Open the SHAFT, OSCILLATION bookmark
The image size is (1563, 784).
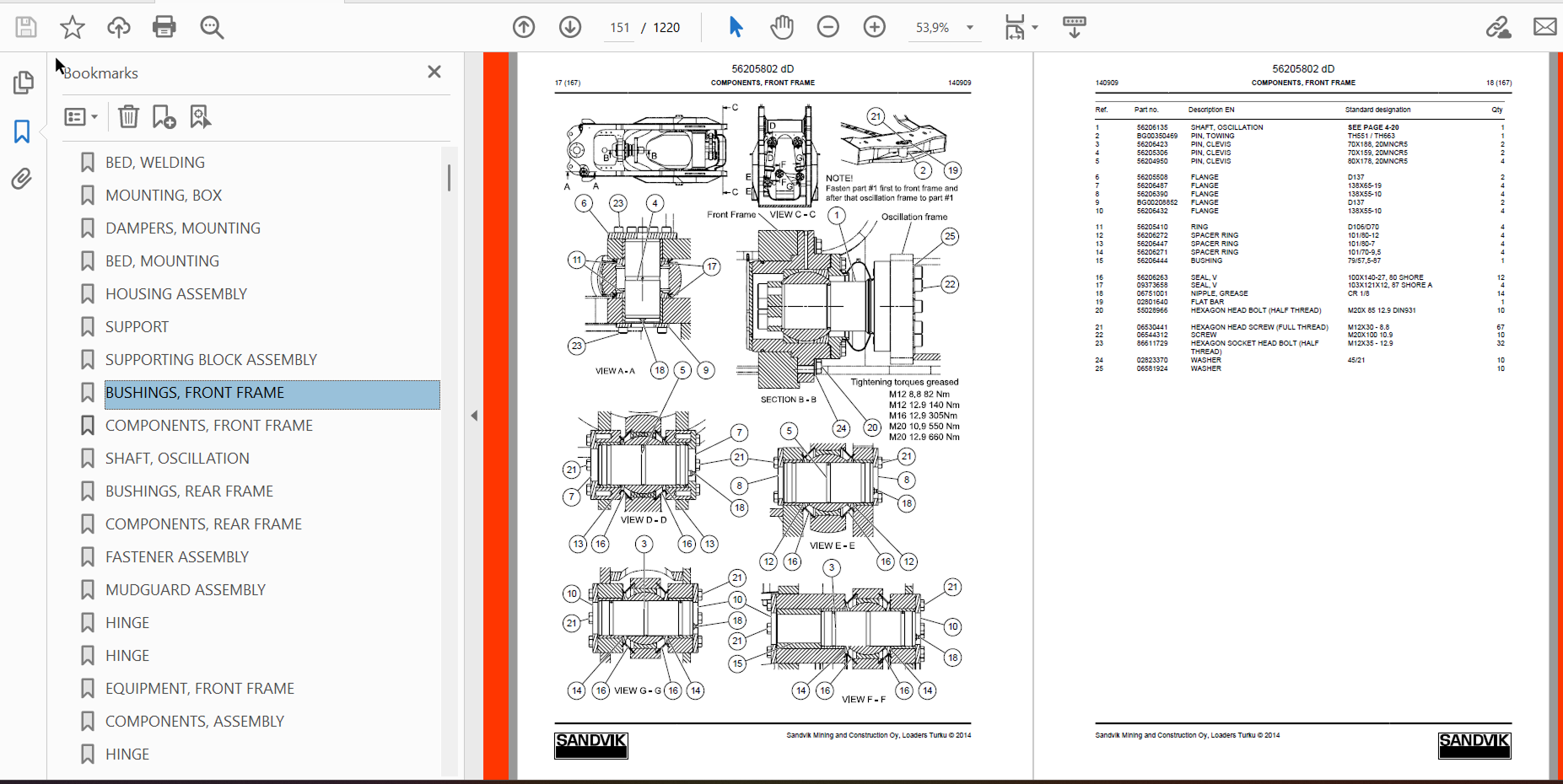[177, 459]
